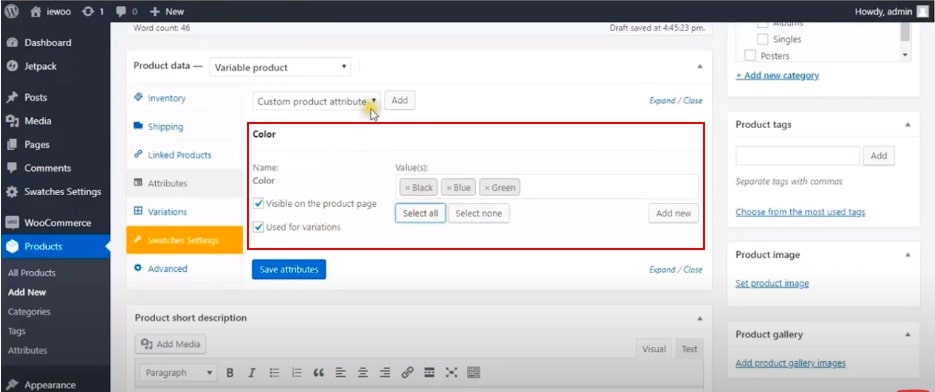Collapse the Product data panel arrow

point(700,67)
